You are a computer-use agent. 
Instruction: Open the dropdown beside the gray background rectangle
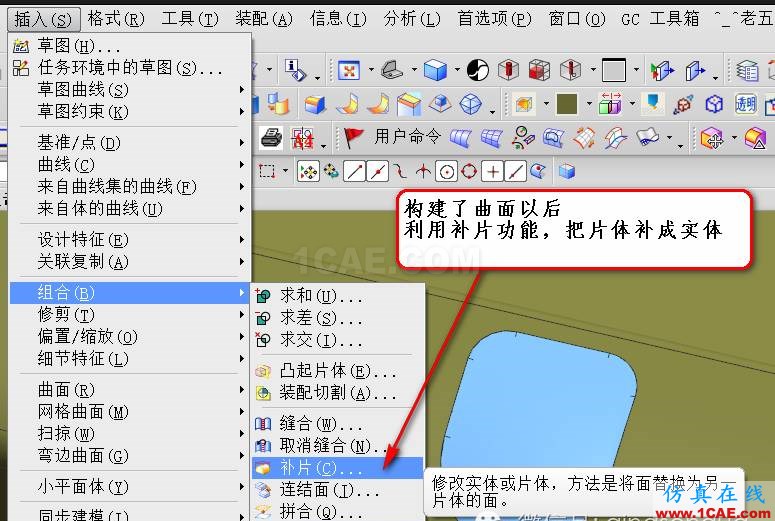coord(636,70)
